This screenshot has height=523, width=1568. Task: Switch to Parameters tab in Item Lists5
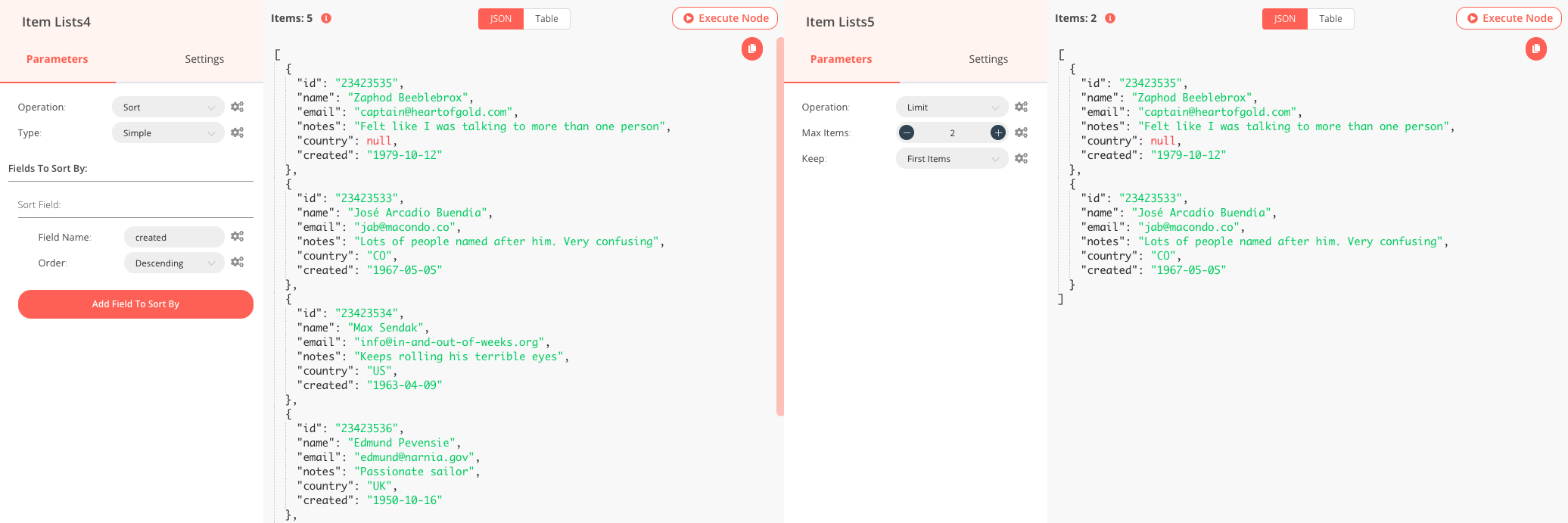pos(841,59)
